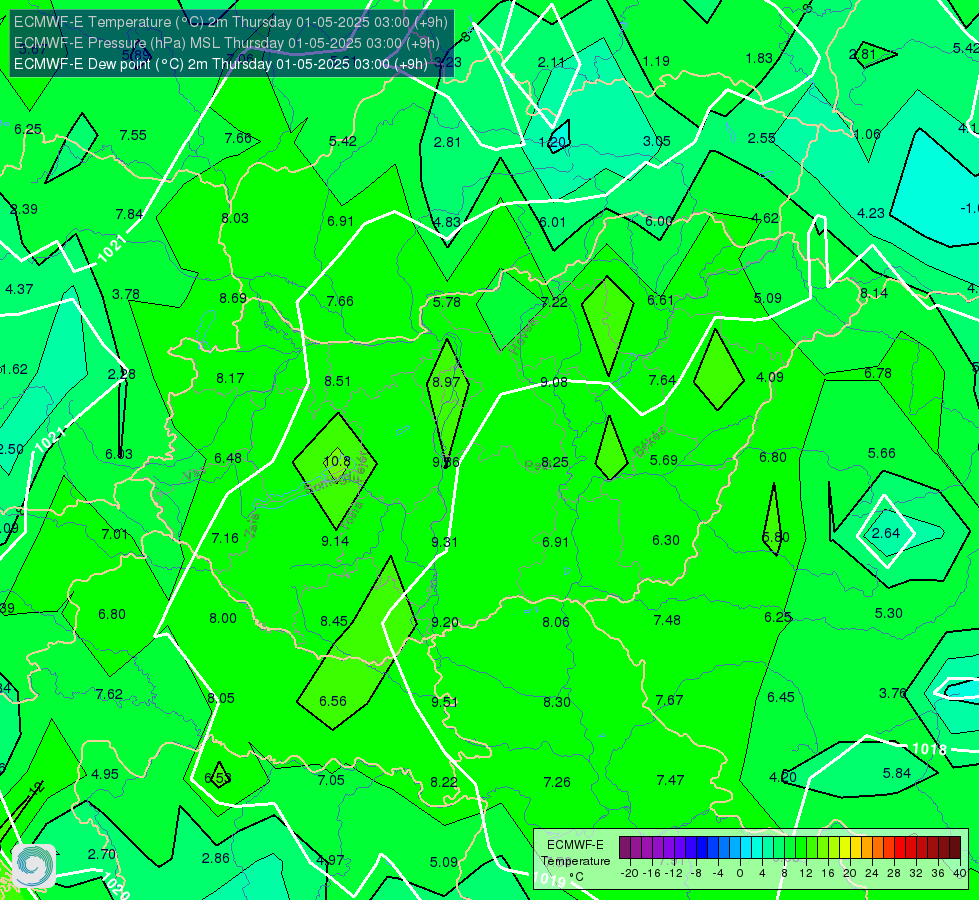Click the 8.25 map value
Image resolution: width=979 pixels, height=900 pixels.
[555, 462]
